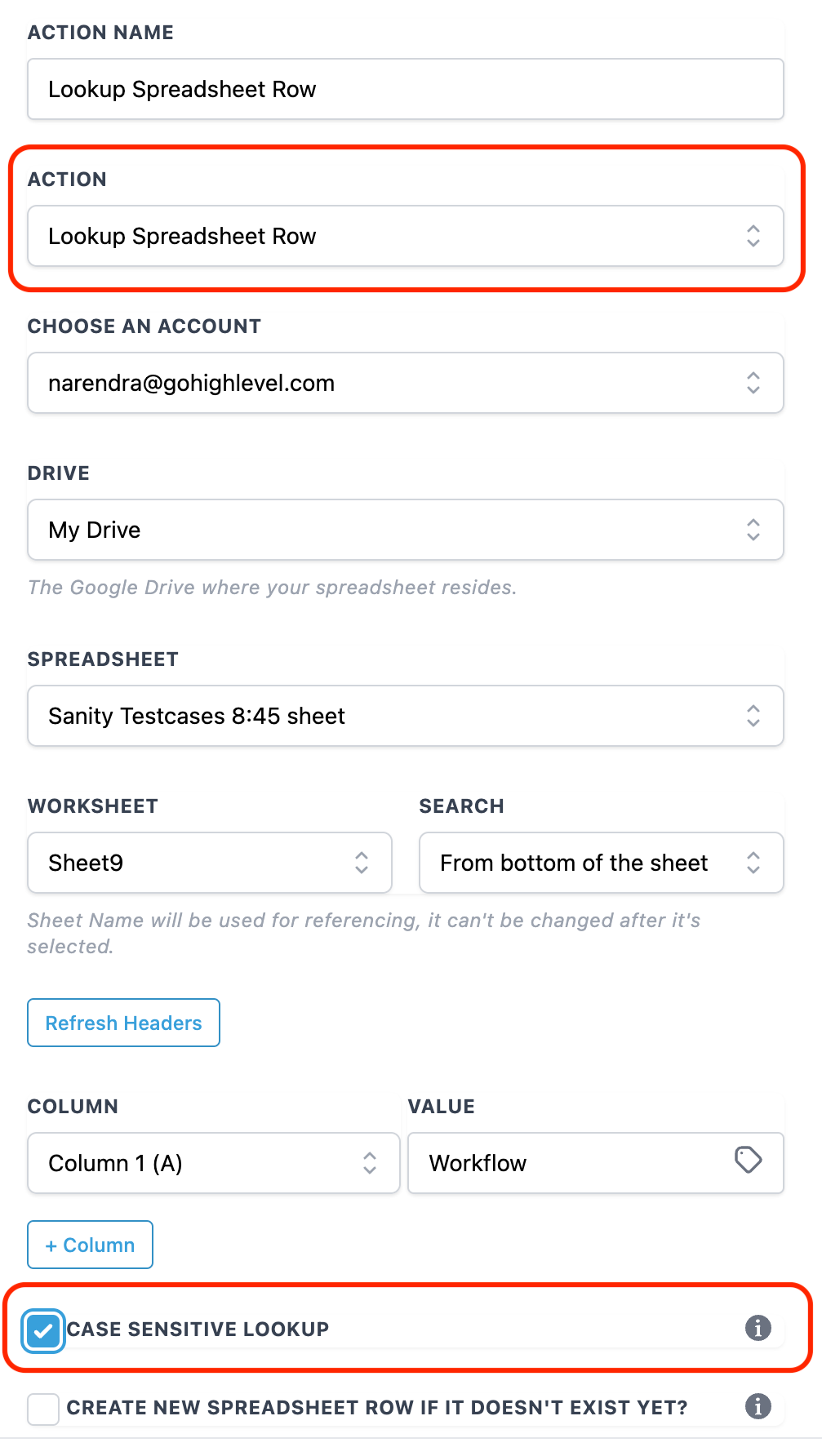Click the Refresh Headers button
Image resolution: width=822 pixels, height=1456 pixels.
[x=123, y=1023]
